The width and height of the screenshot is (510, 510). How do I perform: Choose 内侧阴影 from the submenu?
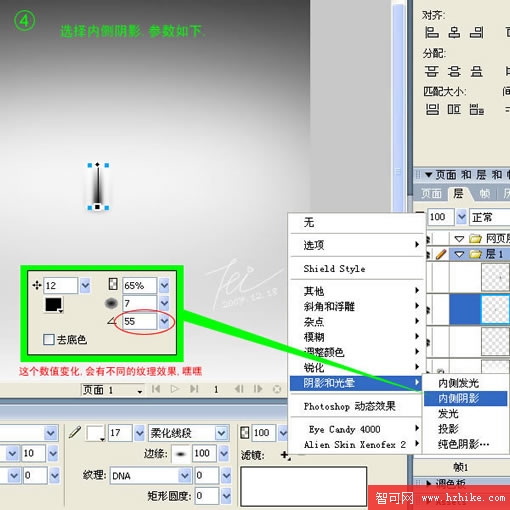pyautogui.click(x=465, y=398)
